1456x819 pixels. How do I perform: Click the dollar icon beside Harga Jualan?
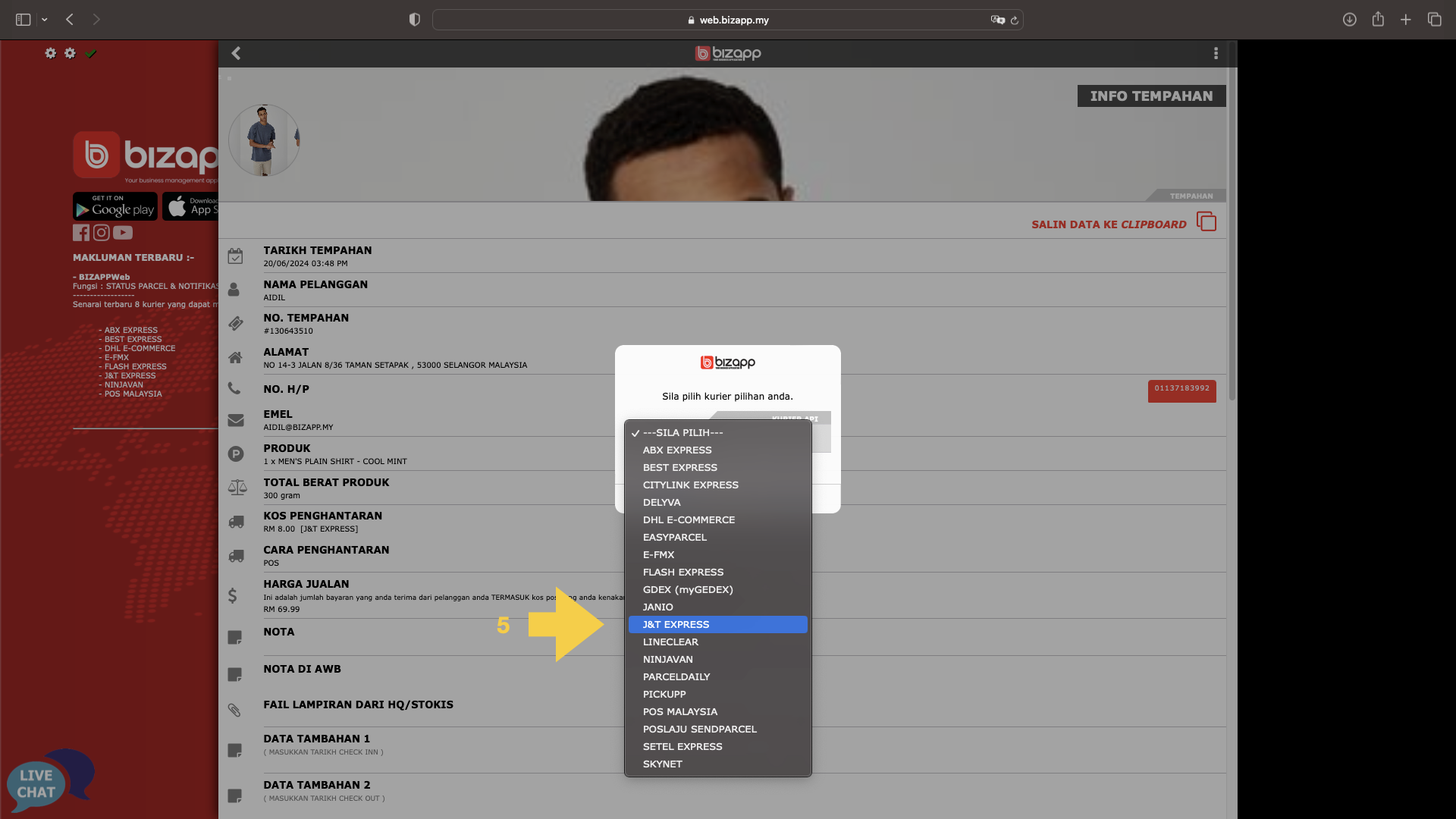tap(233, 595)
